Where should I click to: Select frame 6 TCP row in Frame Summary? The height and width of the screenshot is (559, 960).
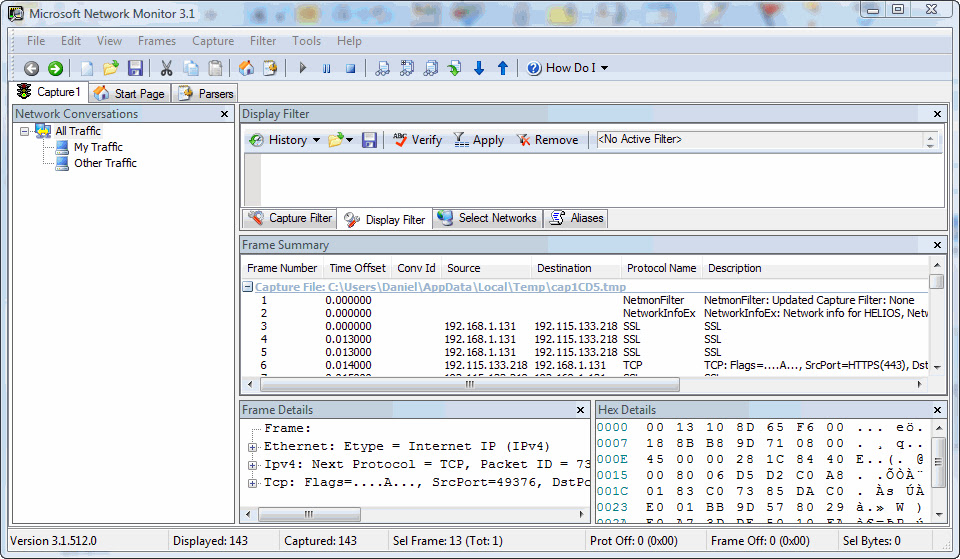586,365
